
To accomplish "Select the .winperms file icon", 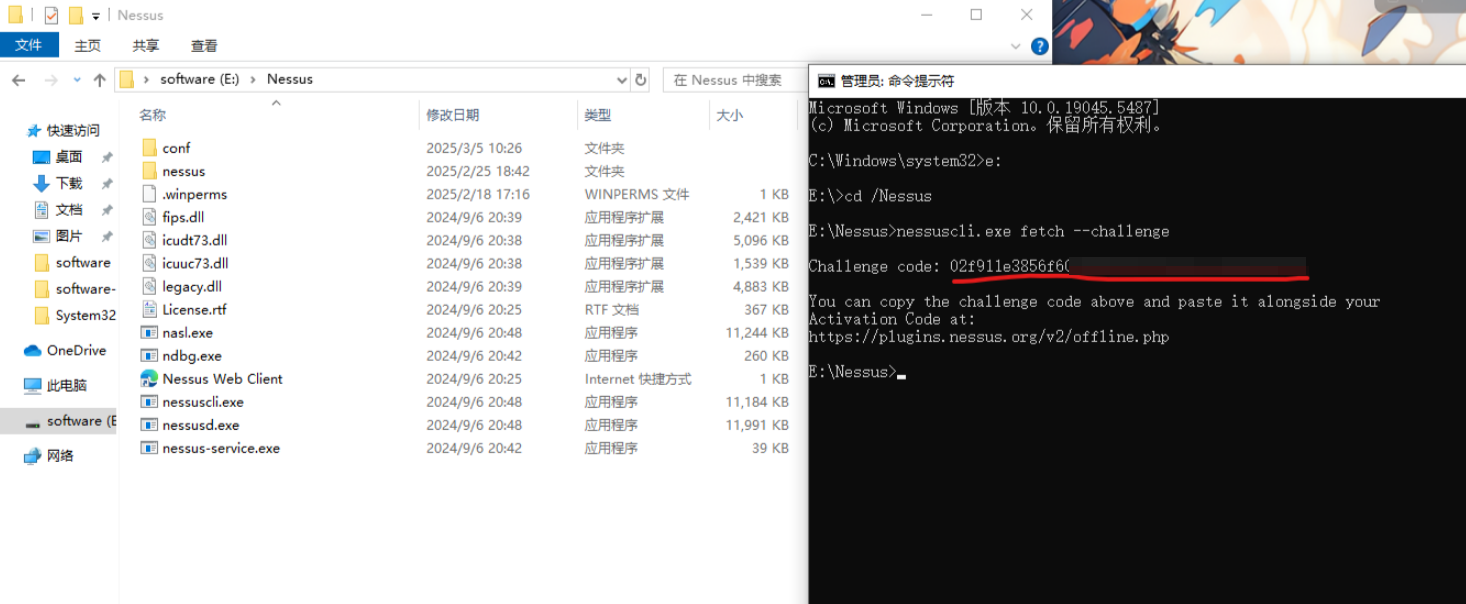I will (x=149, y=194).
